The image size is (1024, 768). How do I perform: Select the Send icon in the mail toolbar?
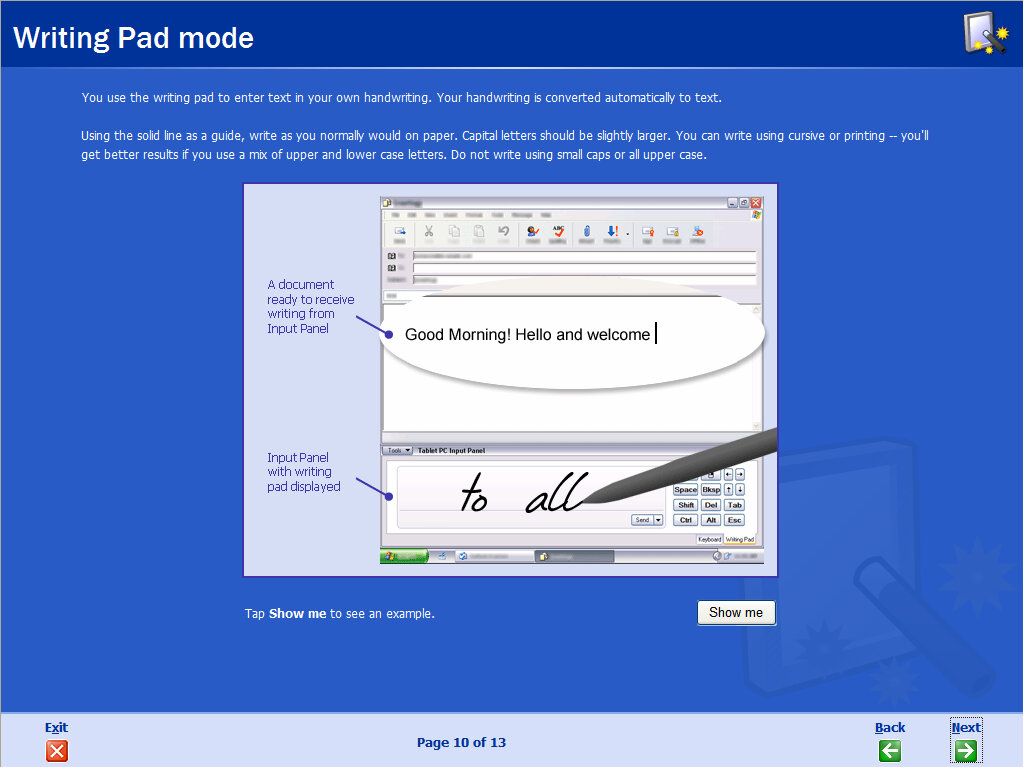point(401,231)
